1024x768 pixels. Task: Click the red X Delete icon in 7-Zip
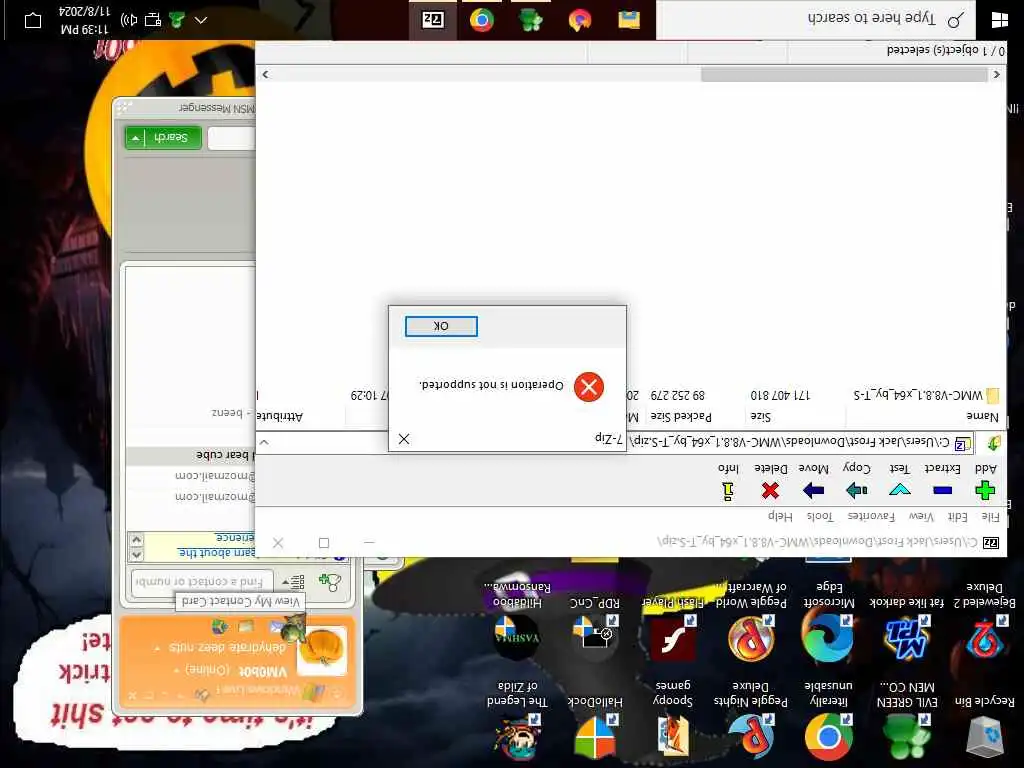pyautogui.click(x=771, y=490)
